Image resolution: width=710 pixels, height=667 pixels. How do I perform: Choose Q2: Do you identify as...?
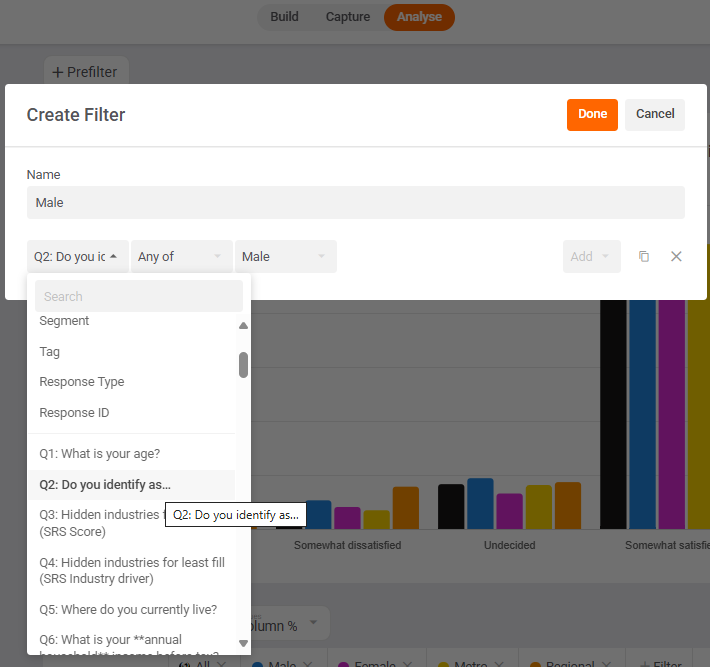(x=132, y=485)
